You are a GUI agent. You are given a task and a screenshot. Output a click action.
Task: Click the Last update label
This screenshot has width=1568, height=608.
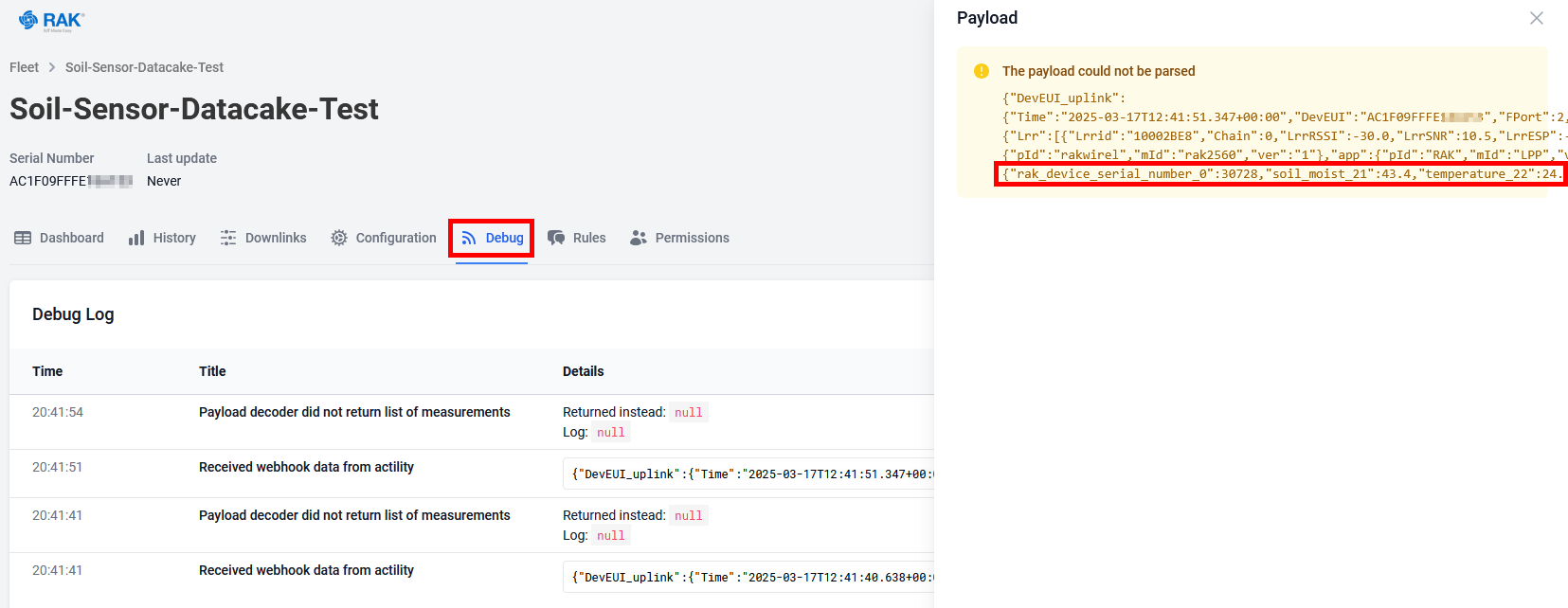tap(182, 158)
